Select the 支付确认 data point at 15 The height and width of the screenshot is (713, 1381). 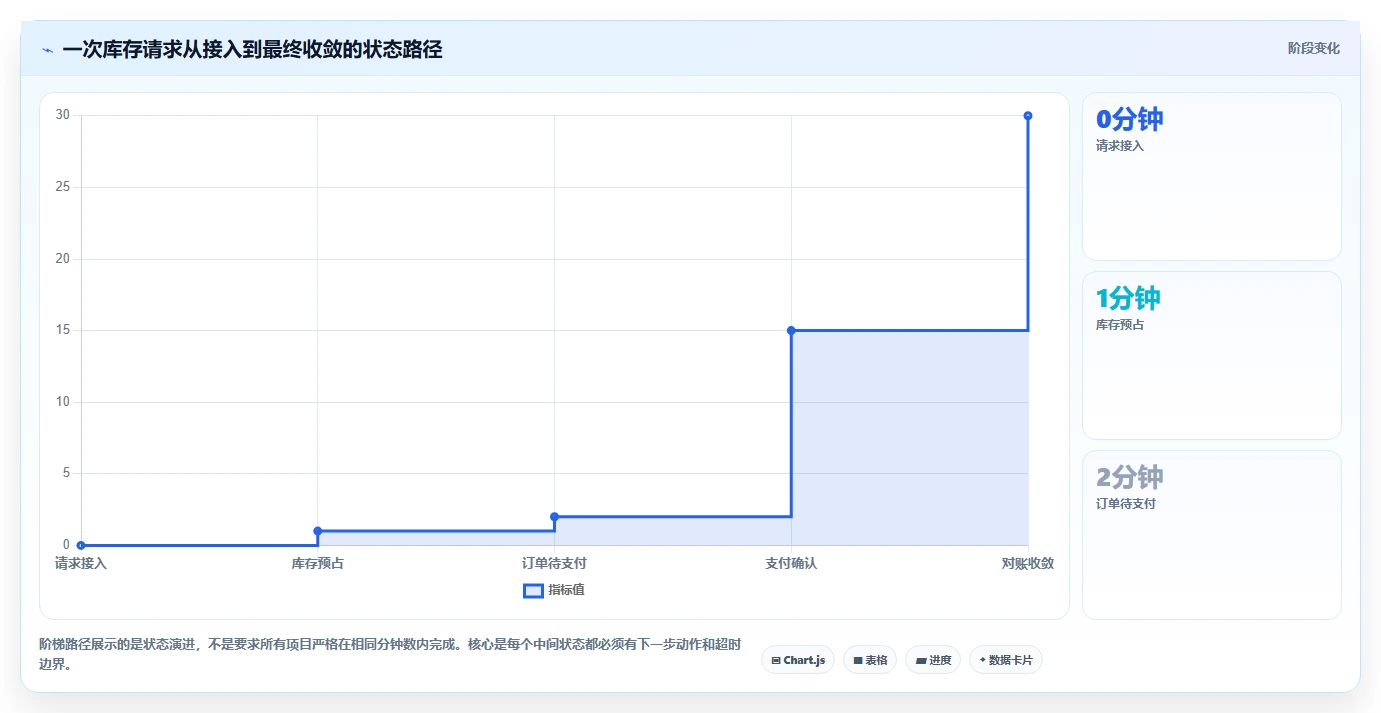point(791,330)
